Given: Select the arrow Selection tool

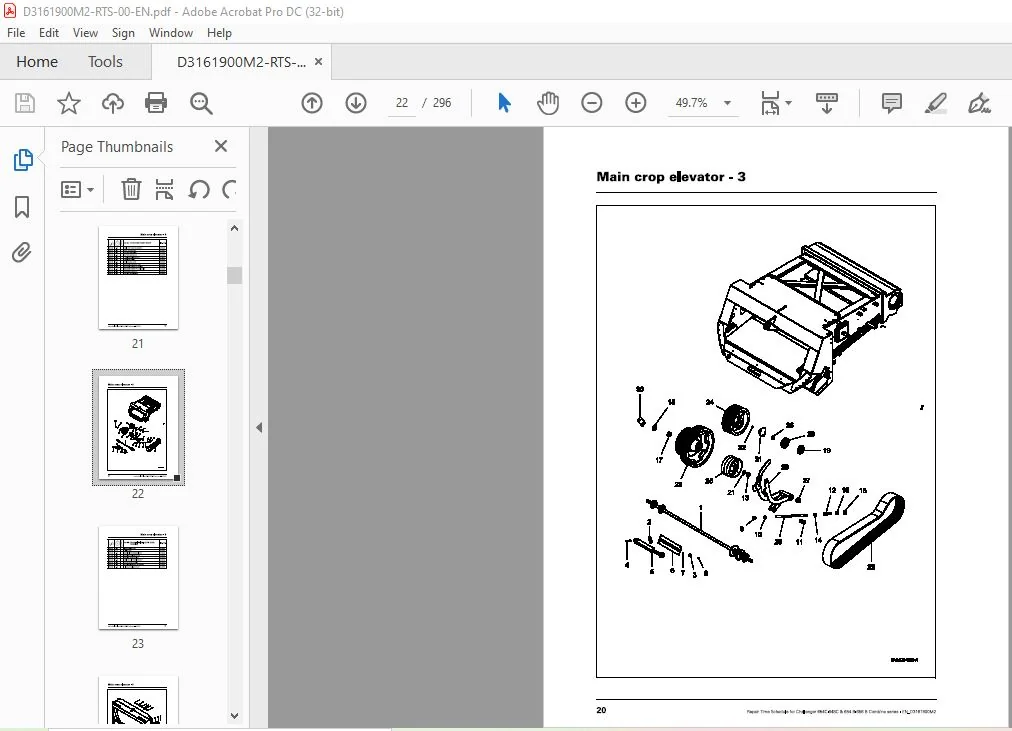Looking at the screenshot, I should (504, 103).
